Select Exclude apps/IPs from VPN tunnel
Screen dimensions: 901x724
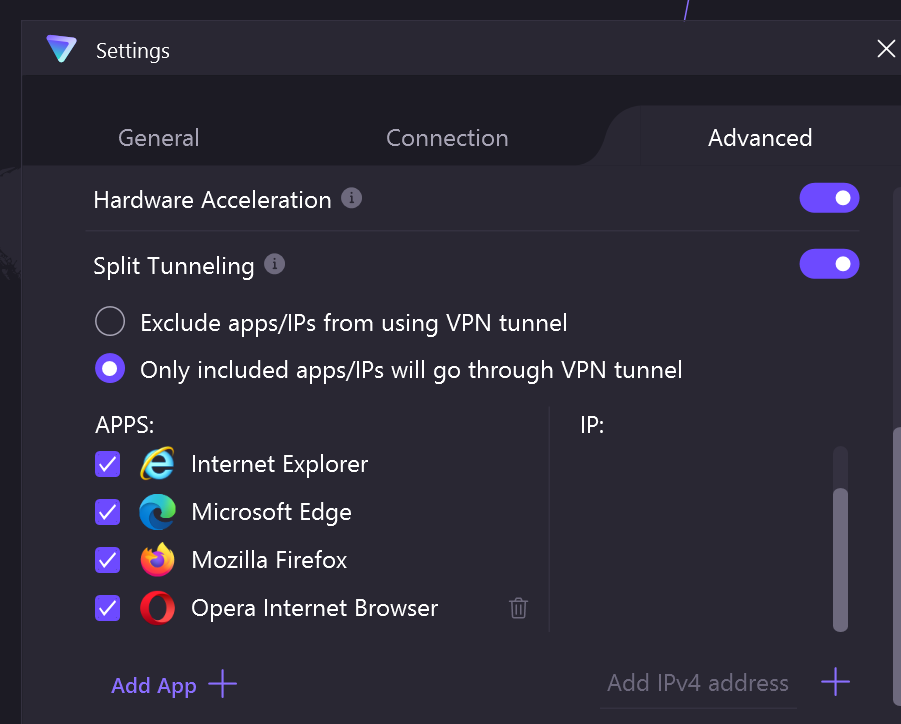point(110,322)
